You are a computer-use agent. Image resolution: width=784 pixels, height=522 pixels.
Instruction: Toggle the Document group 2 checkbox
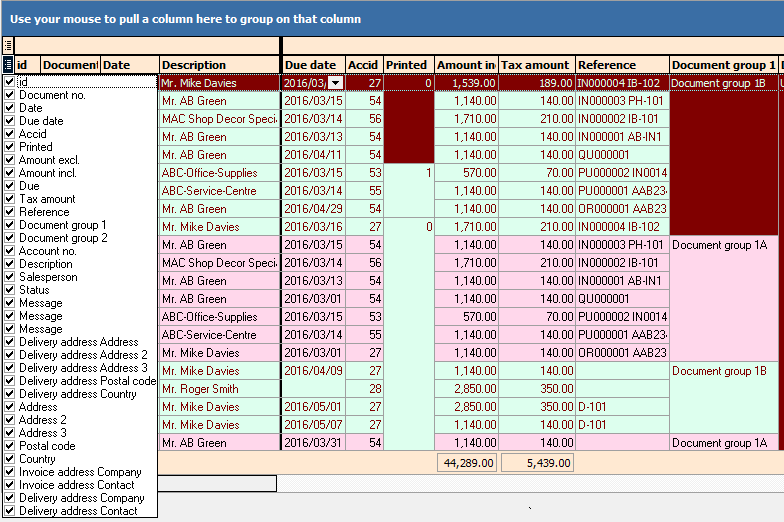[9, 238]
